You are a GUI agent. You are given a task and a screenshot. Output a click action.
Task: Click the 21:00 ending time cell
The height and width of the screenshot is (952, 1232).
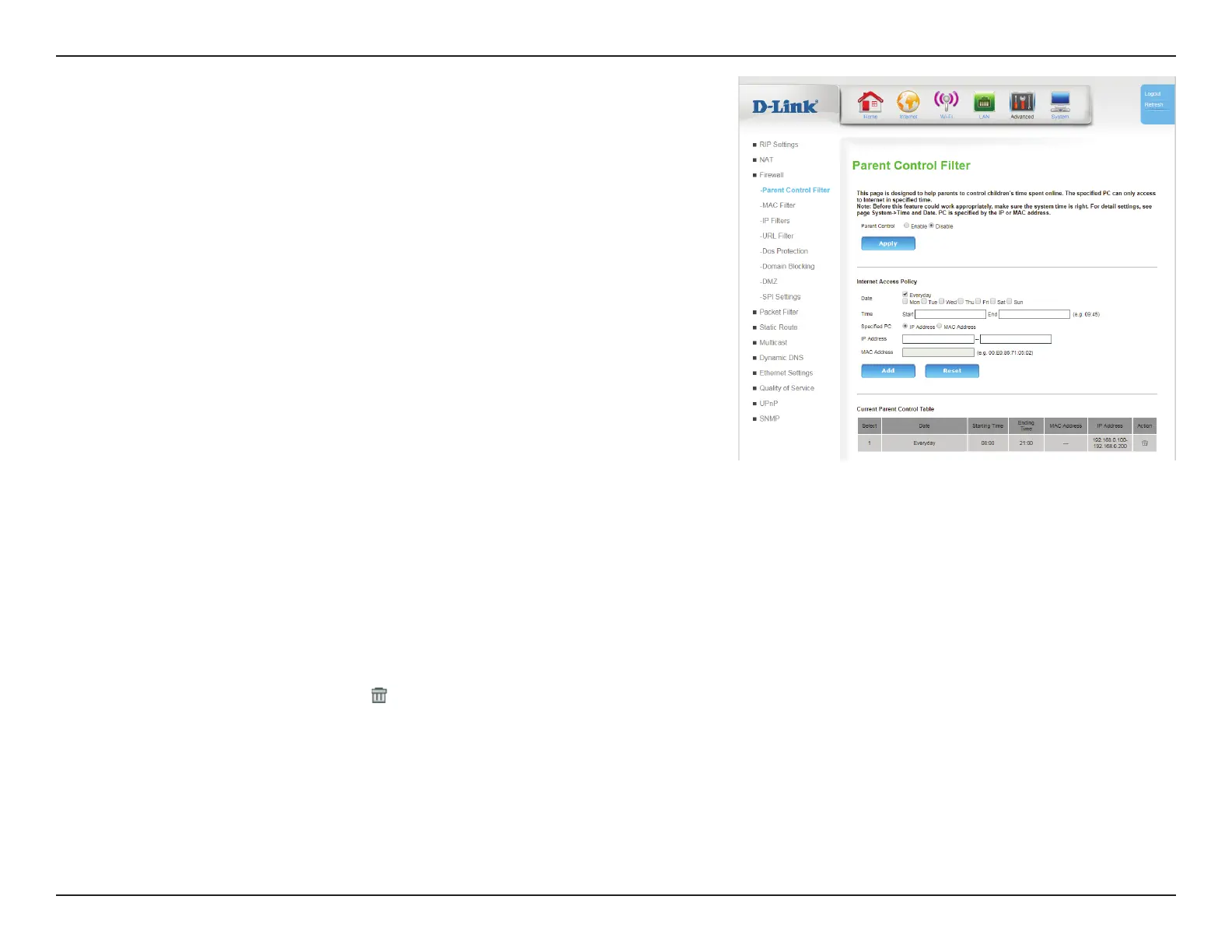(x=1026, y=443)
